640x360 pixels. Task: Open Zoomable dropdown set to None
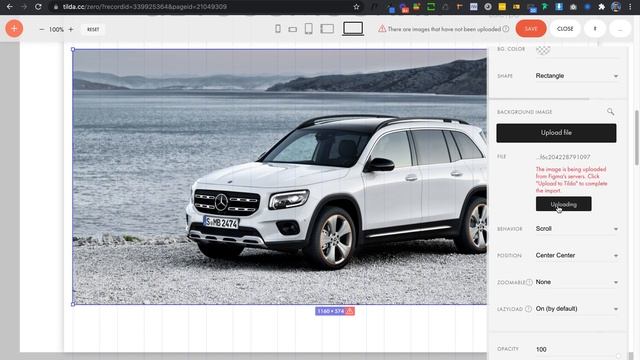coord(577,282)
